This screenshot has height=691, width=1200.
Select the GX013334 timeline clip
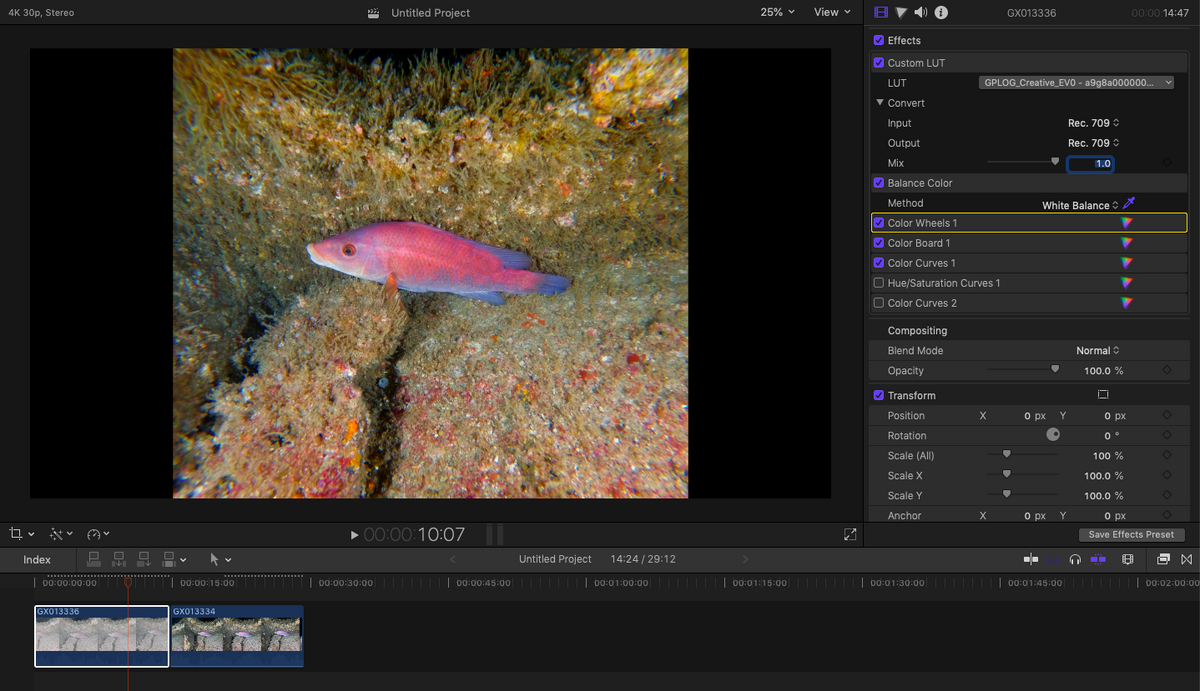point(237,636)
